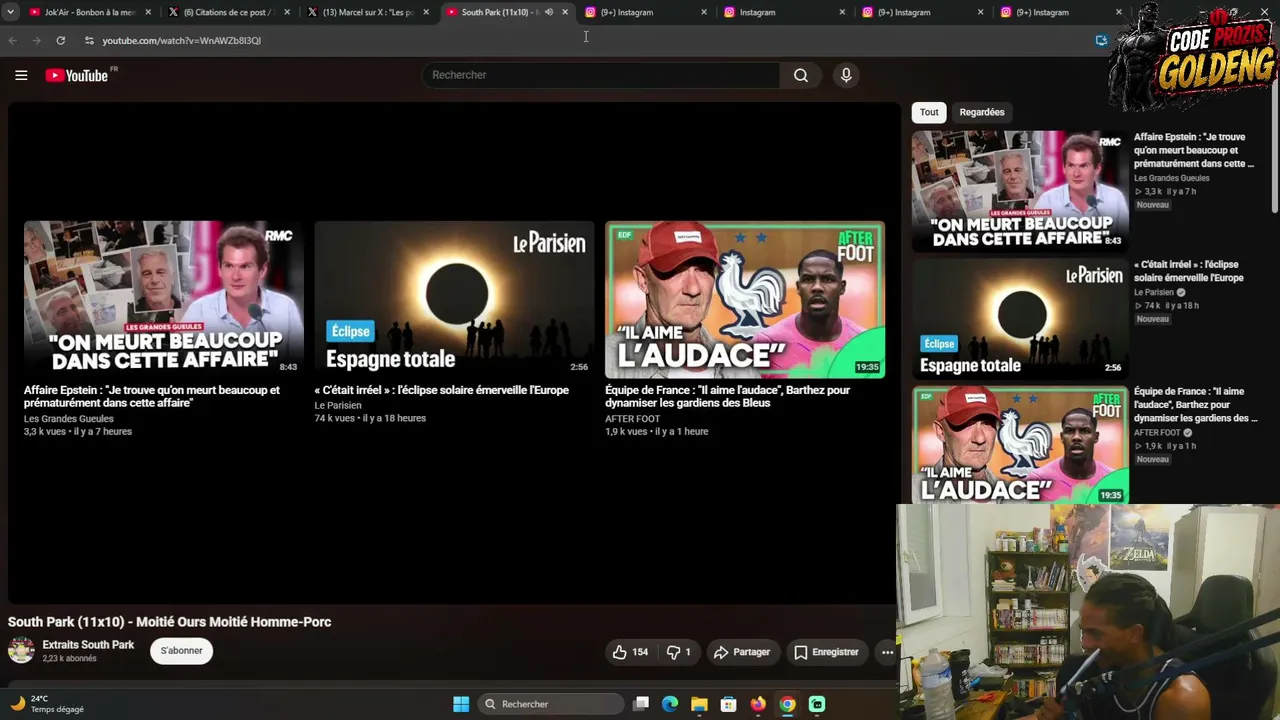
Task: Close the South Park tab
Action: (565, 12)
